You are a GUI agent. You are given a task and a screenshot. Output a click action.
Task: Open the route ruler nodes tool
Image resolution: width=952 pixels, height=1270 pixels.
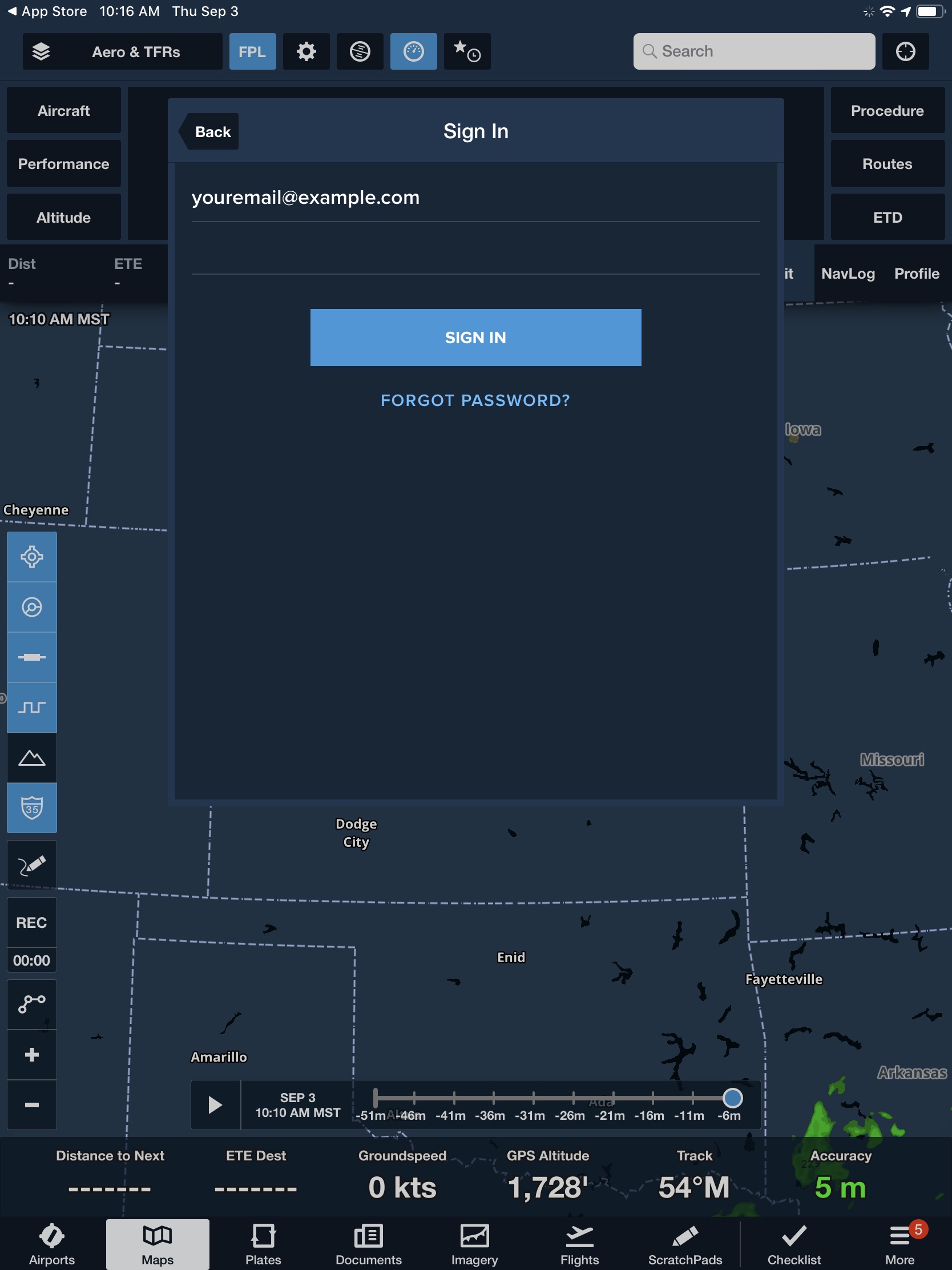[x=32, y=1004]
